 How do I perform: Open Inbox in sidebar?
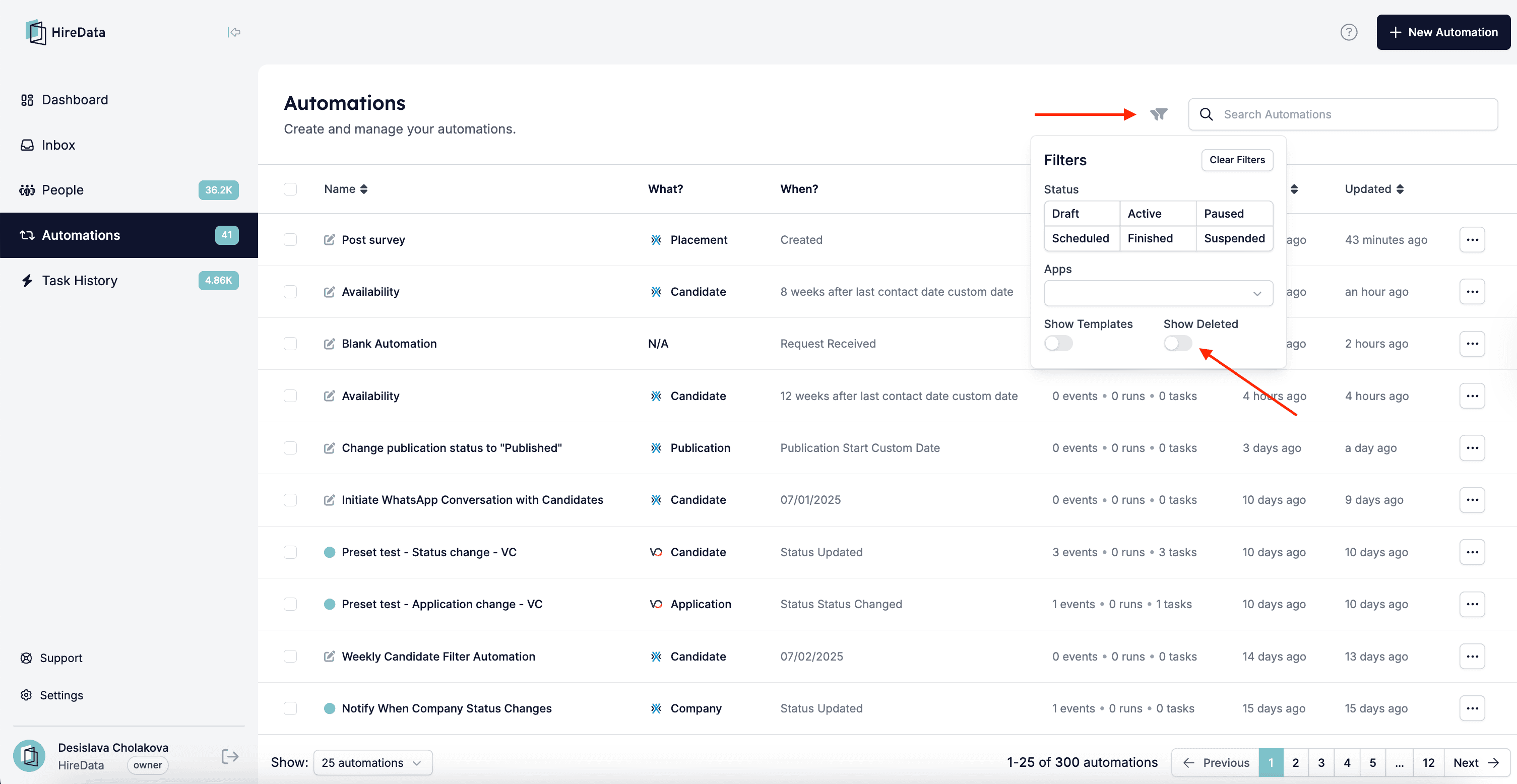click(x=129, y=145)
